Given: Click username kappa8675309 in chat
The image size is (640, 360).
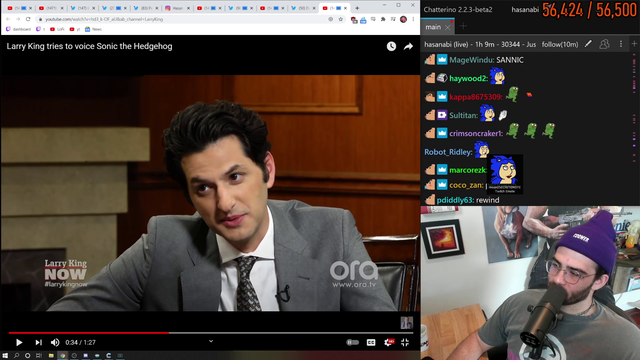Looking at the screenshot, I should click(x=476, y=97).
